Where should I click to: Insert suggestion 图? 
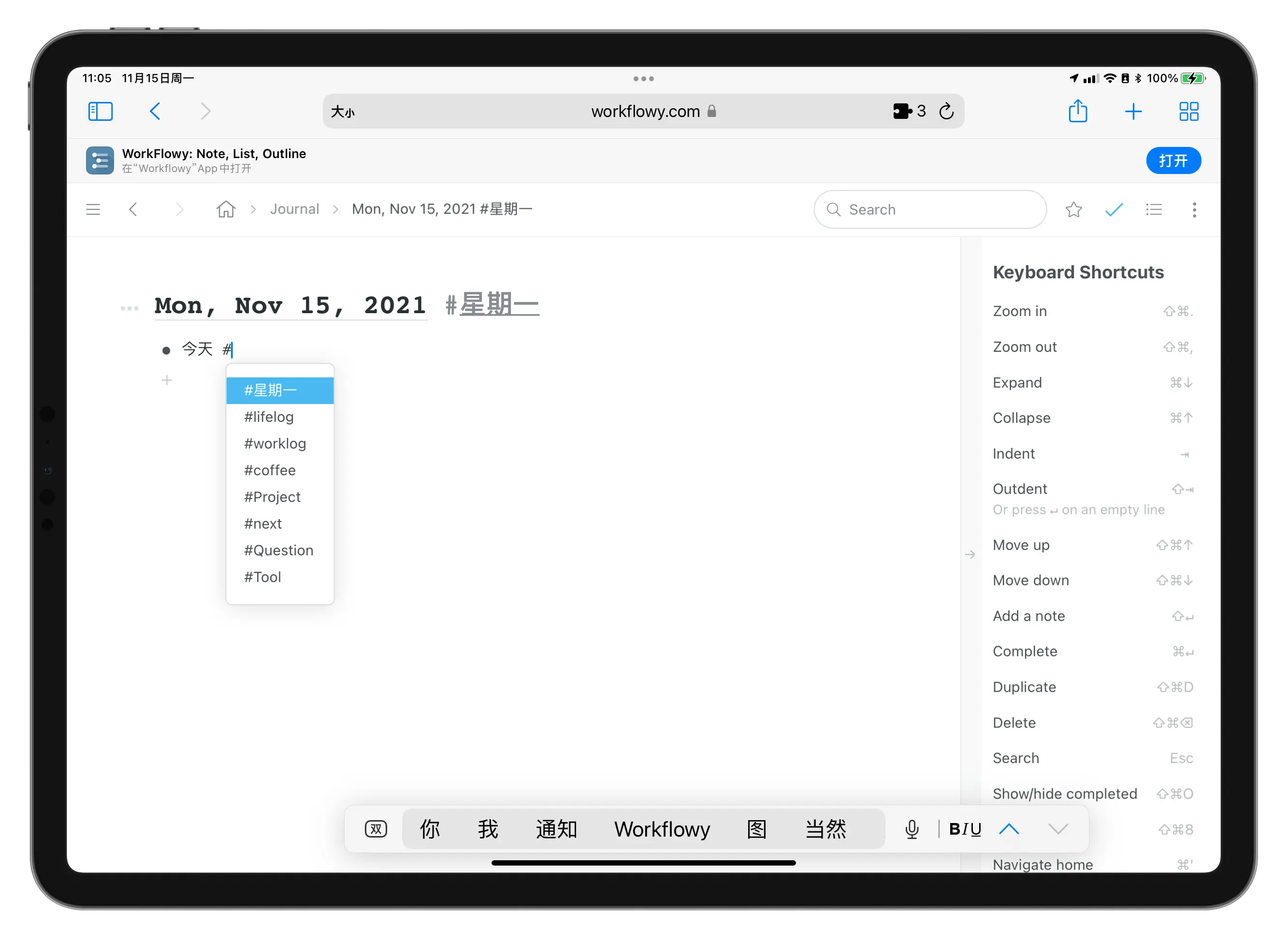click(x=757, y=829)
